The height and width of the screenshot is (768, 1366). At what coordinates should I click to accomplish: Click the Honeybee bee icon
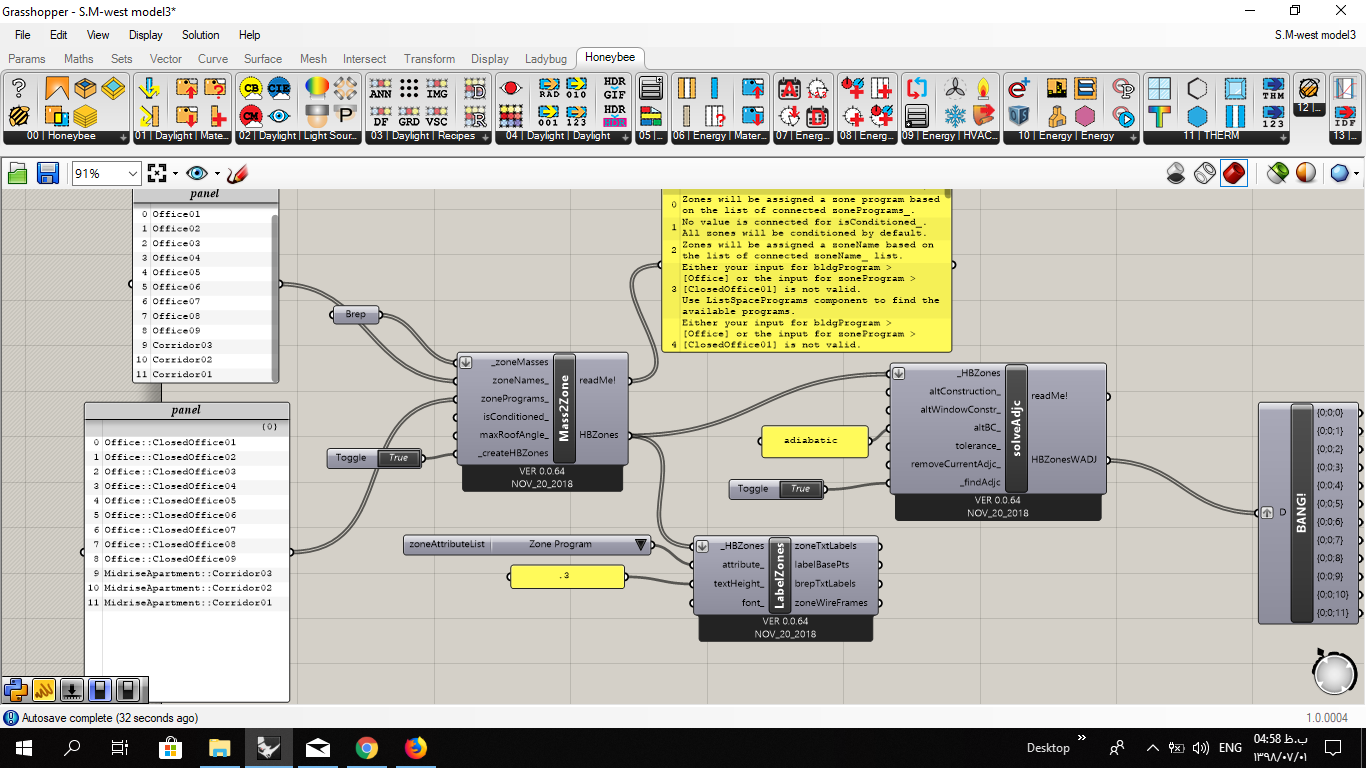(19, 115)
